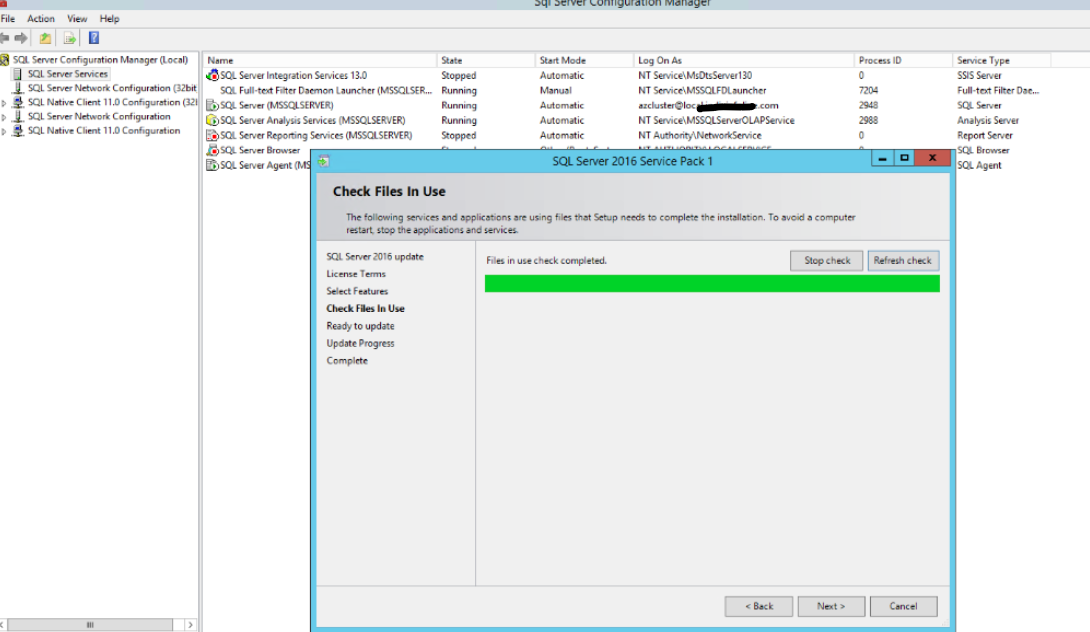Sort by the State column header
The width and height of the screenshot is (1090, 632).
[x=486, y=60]
